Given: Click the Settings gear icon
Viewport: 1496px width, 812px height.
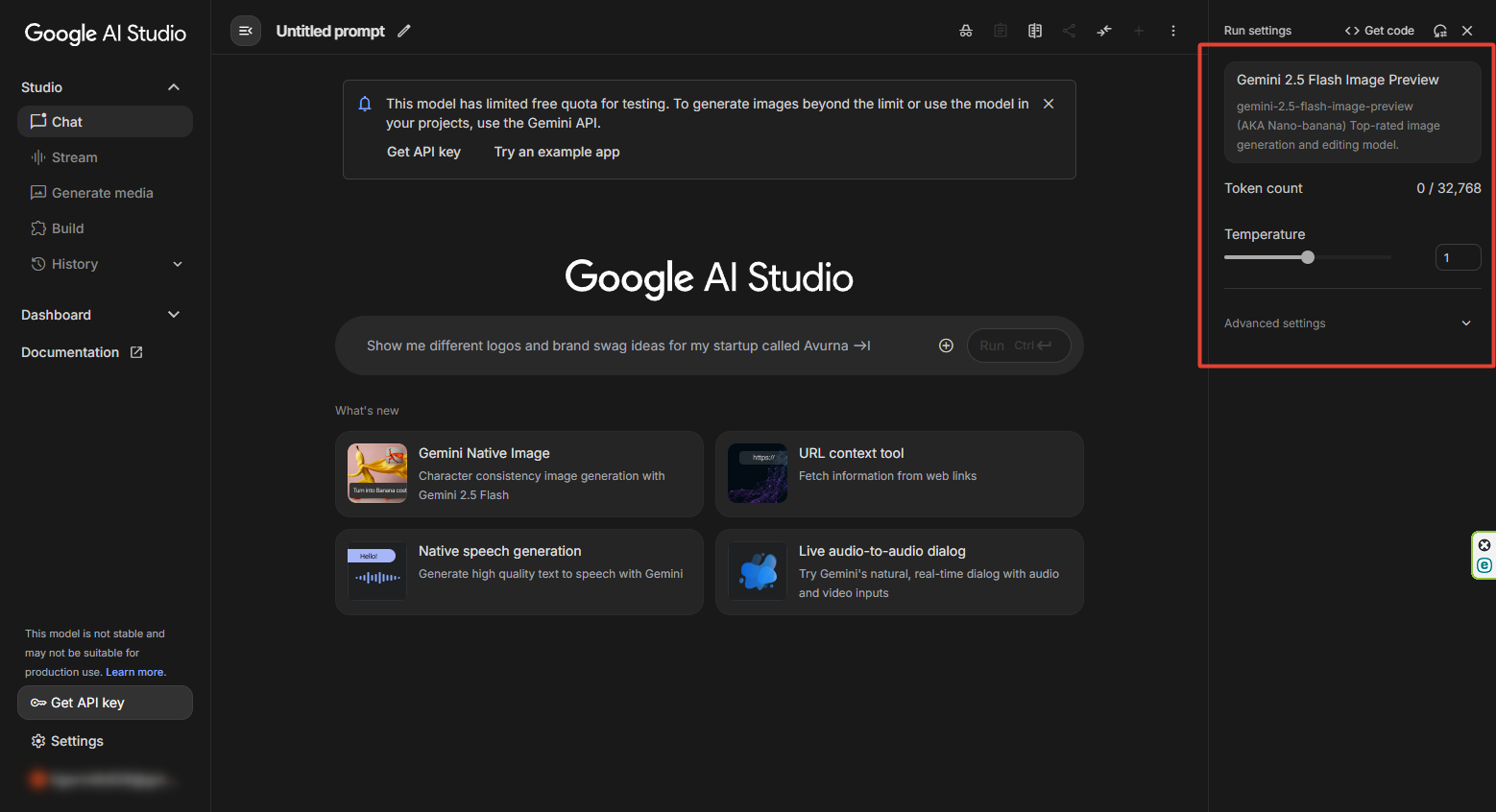Looking at the screenshot, I should coord(38,741).
